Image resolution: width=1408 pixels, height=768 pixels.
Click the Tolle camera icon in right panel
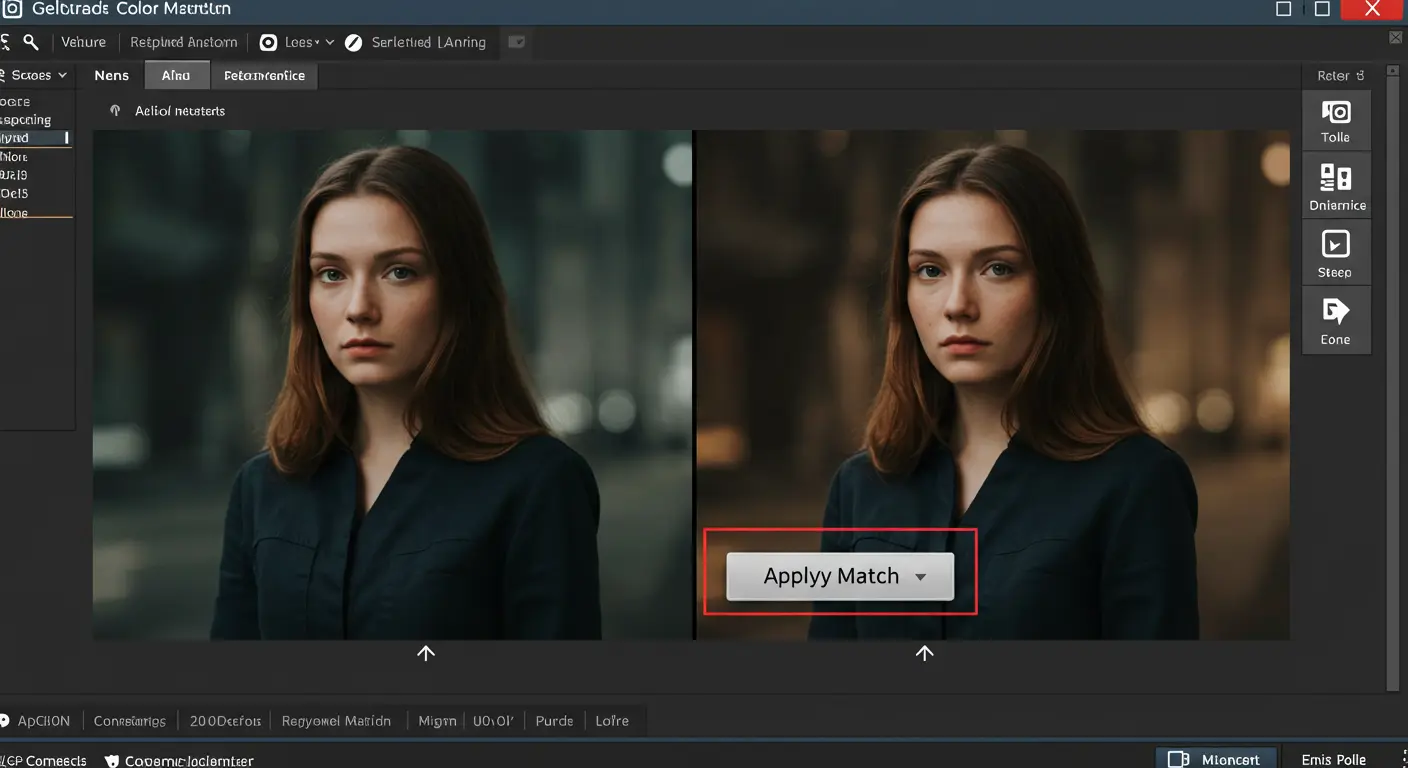tap(1336, 111)
